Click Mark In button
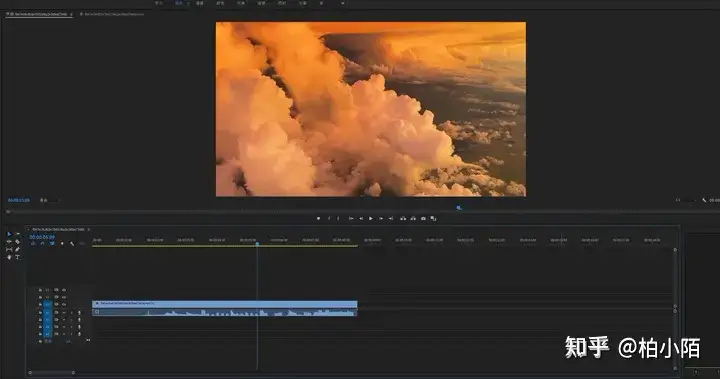This screenshot has height=379, width=720. 329,219
